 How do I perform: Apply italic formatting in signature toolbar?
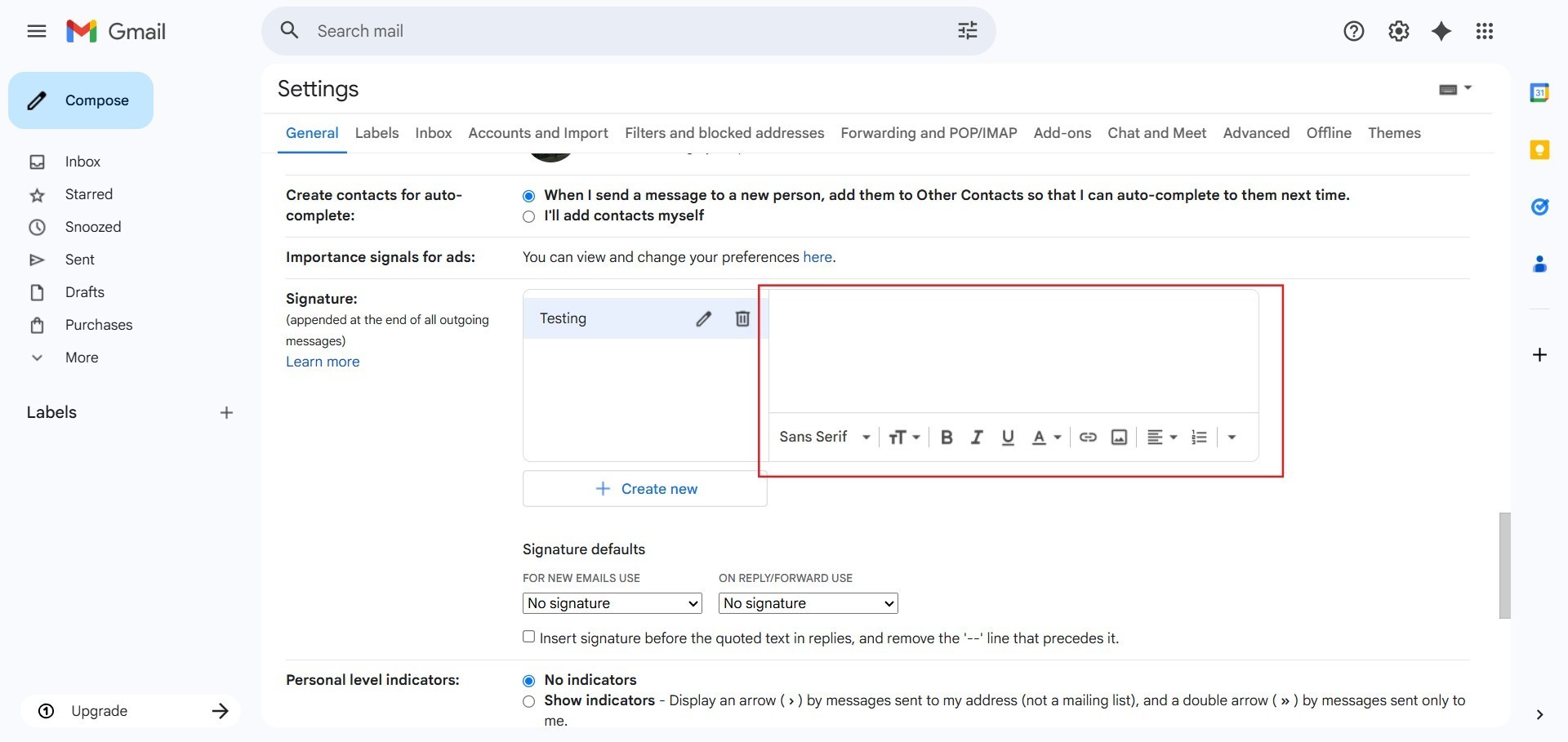pos(977,438)
